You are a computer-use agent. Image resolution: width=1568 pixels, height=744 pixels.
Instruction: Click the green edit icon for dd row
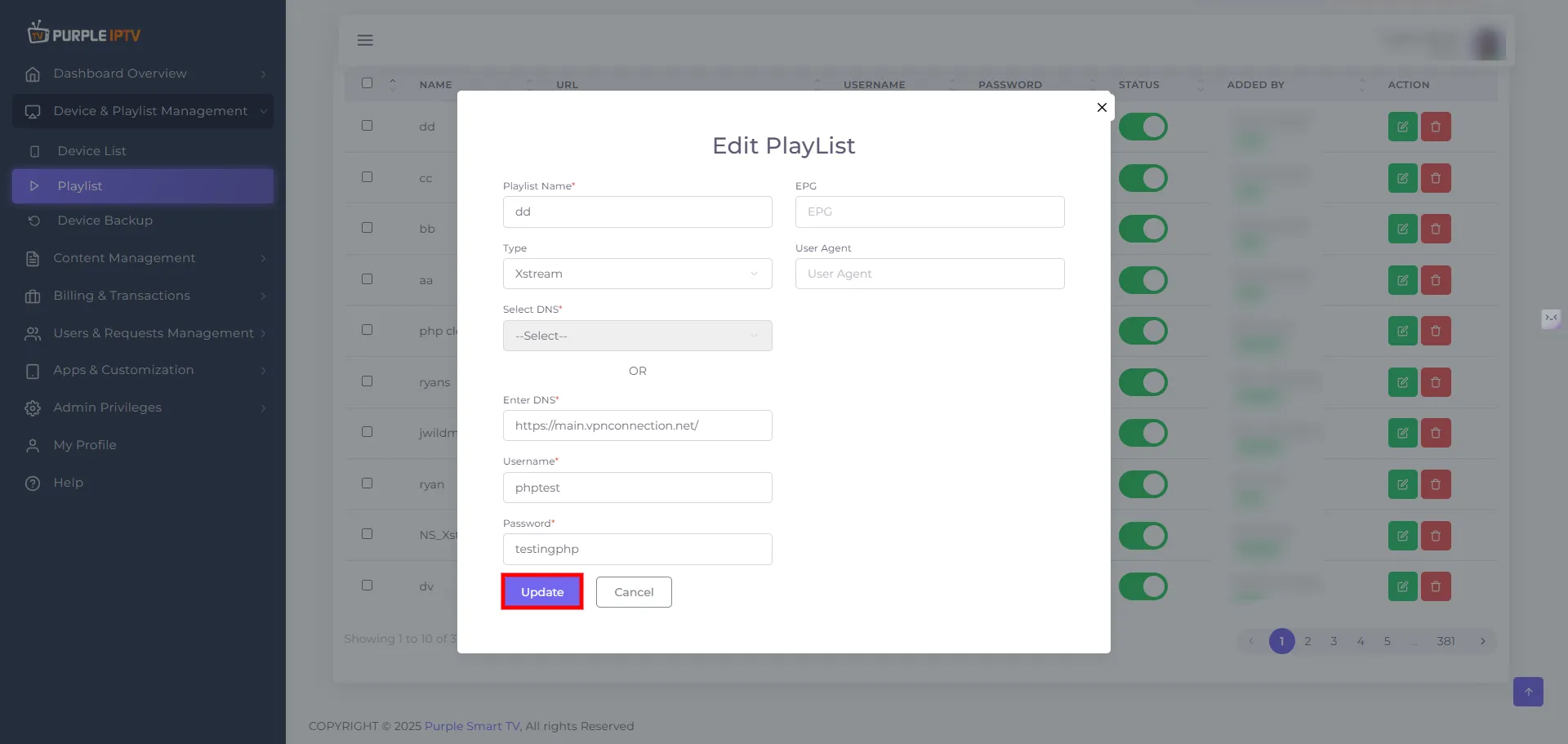[1402, 127]
